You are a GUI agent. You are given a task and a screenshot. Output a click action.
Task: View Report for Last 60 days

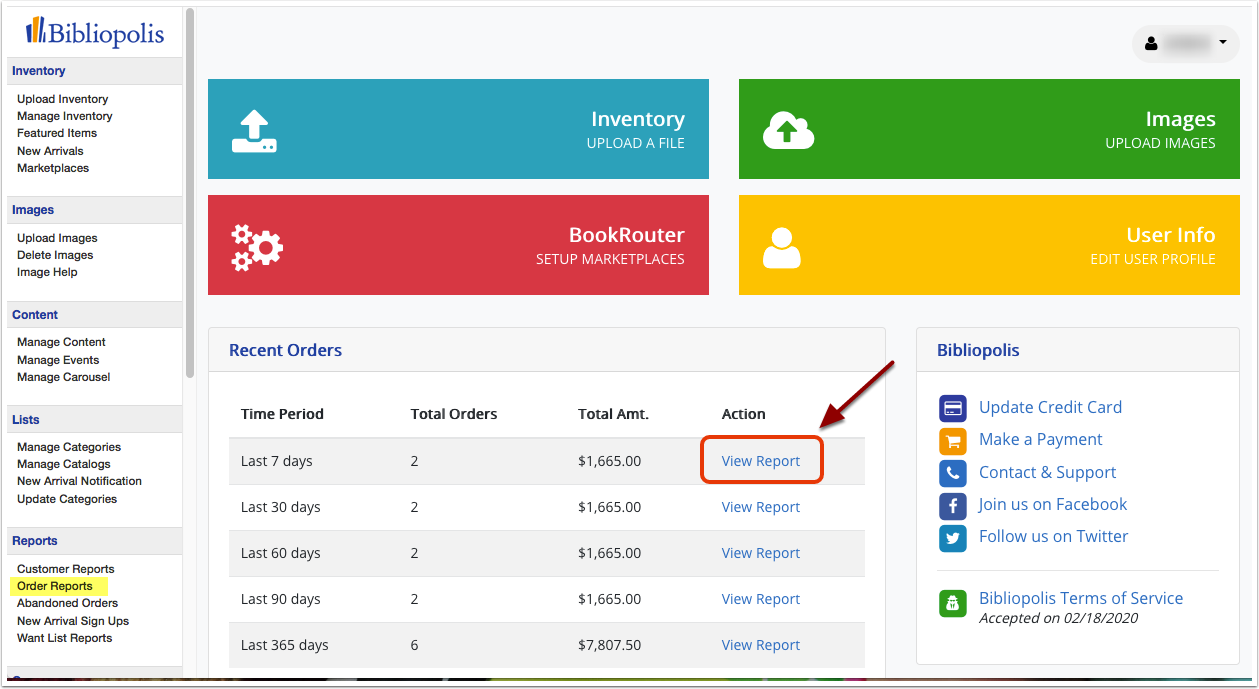click(x=761, y=553)
